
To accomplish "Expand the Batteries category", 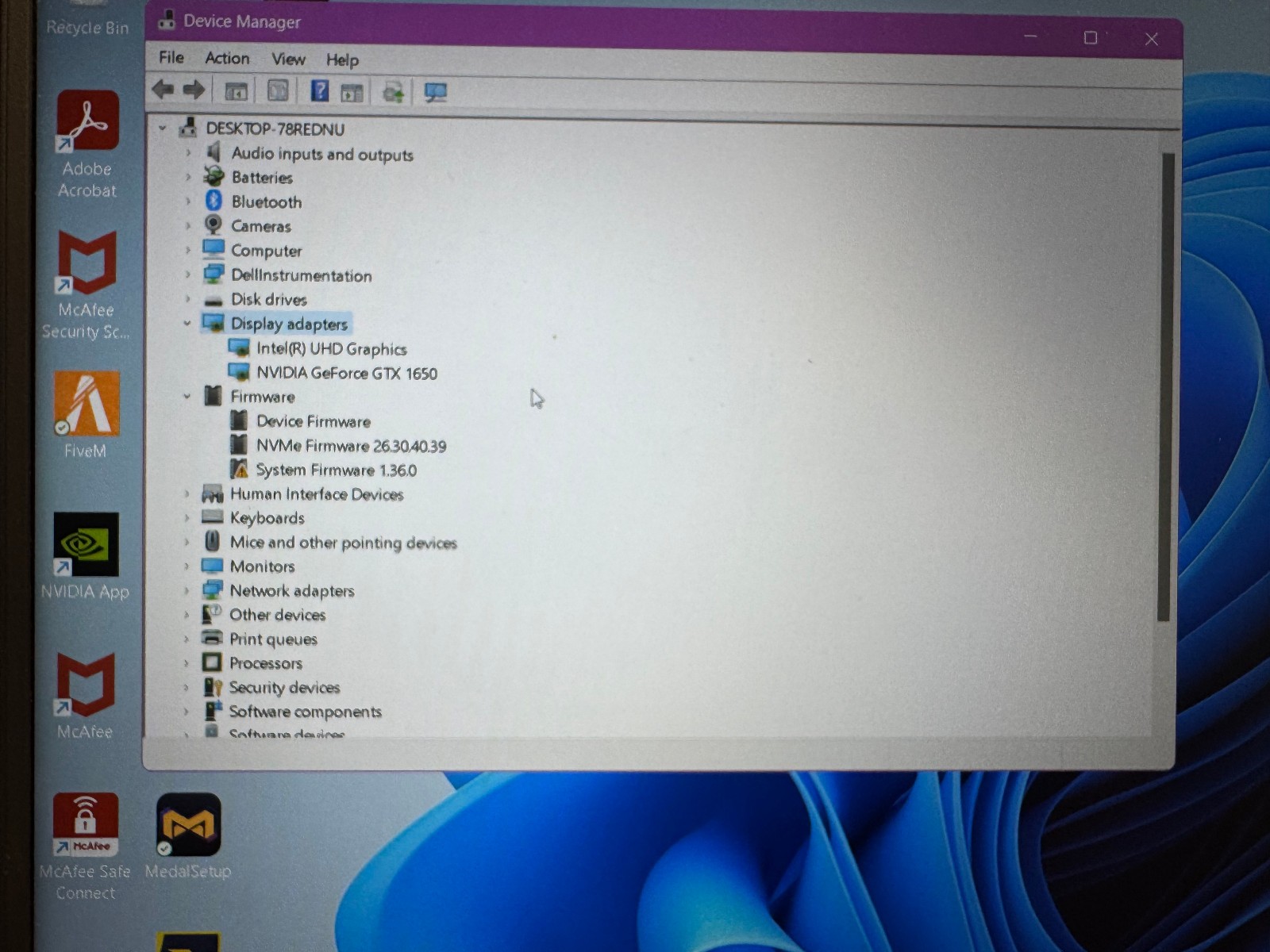I will tap(188, 177).
